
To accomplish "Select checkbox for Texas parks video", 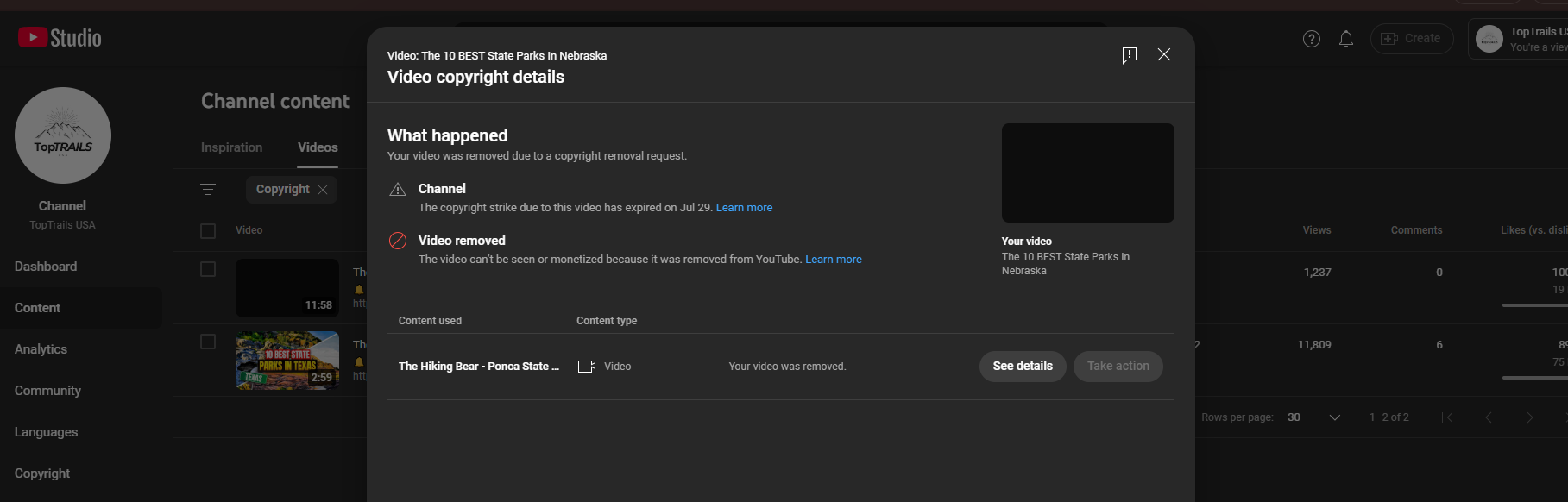I will pos(208,342).
